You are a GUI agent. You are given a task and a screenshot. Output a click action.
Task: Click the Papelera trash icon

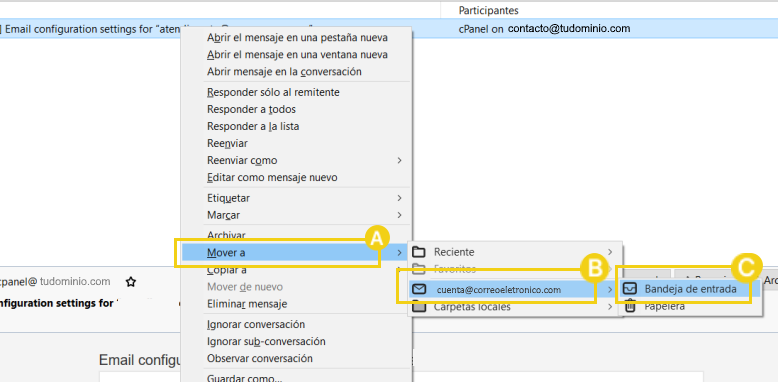tap(630, 307)
